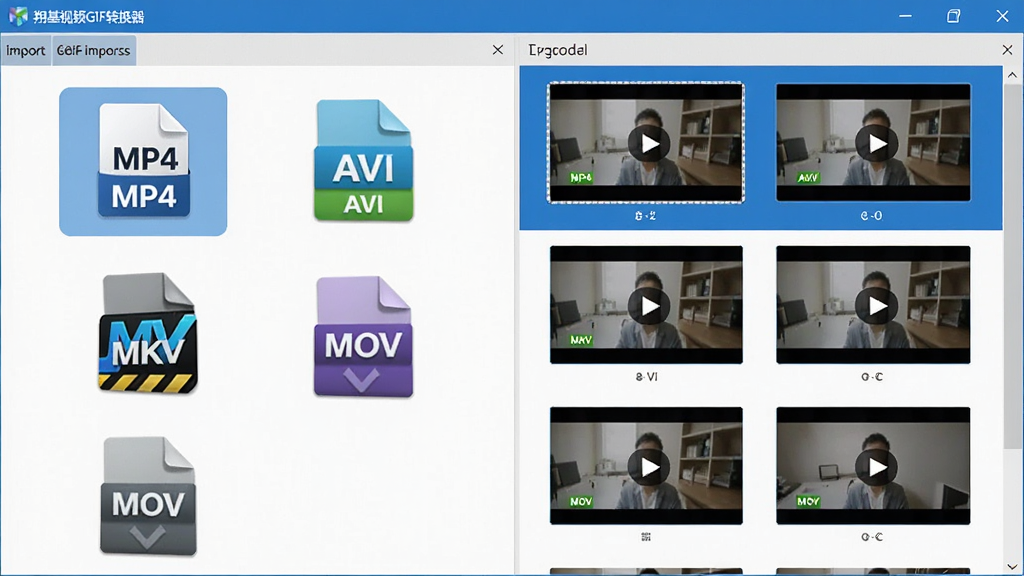
Task: Choose the blue and green AVI file icon
Action: pyautogui.click(x=364, y=160)
